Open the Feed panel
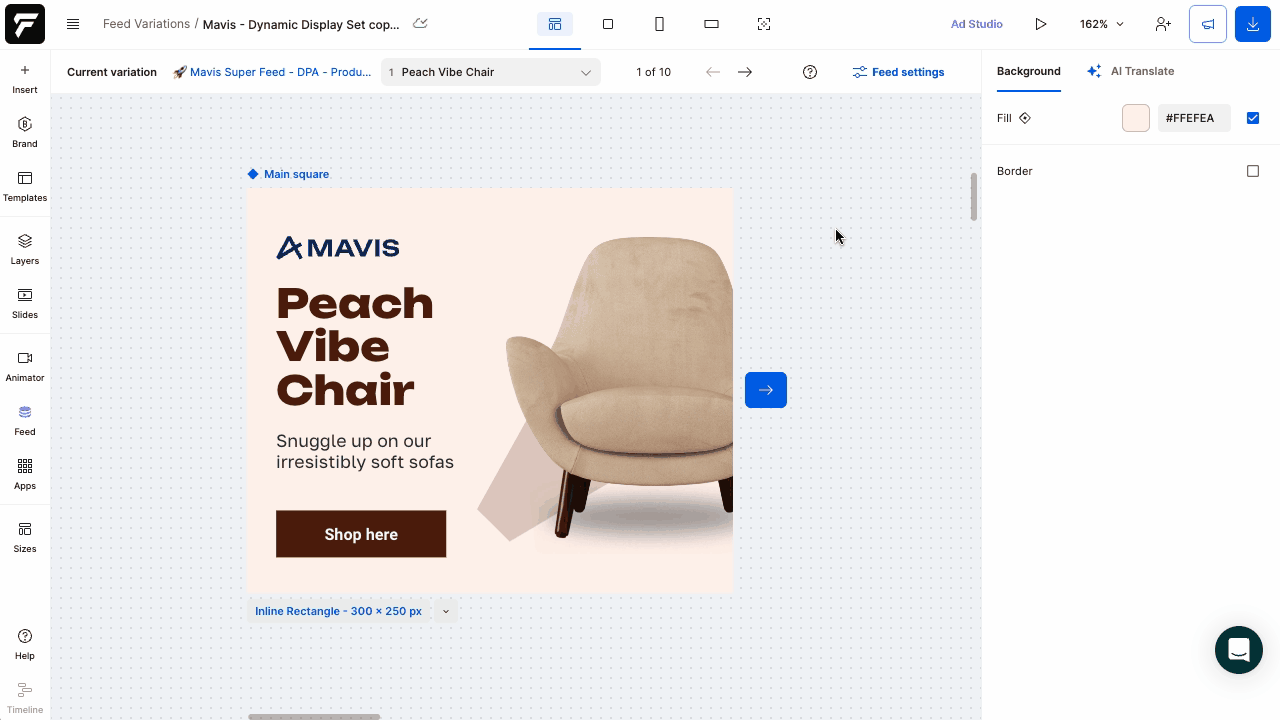The height and width of the screenshot is (720, 1280). [25, 420]
